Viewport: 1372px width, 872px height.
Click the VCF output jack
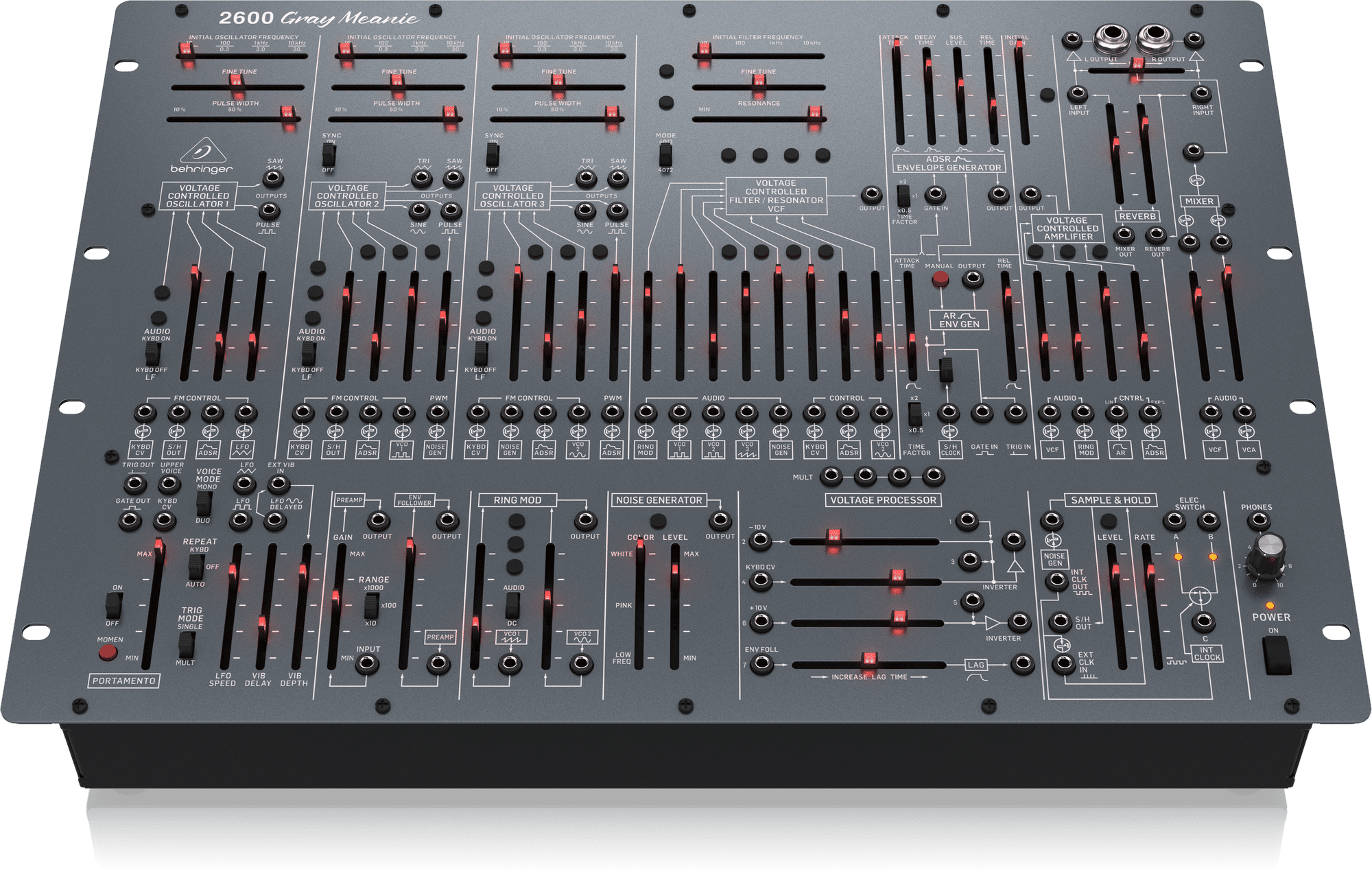(871, 194)
